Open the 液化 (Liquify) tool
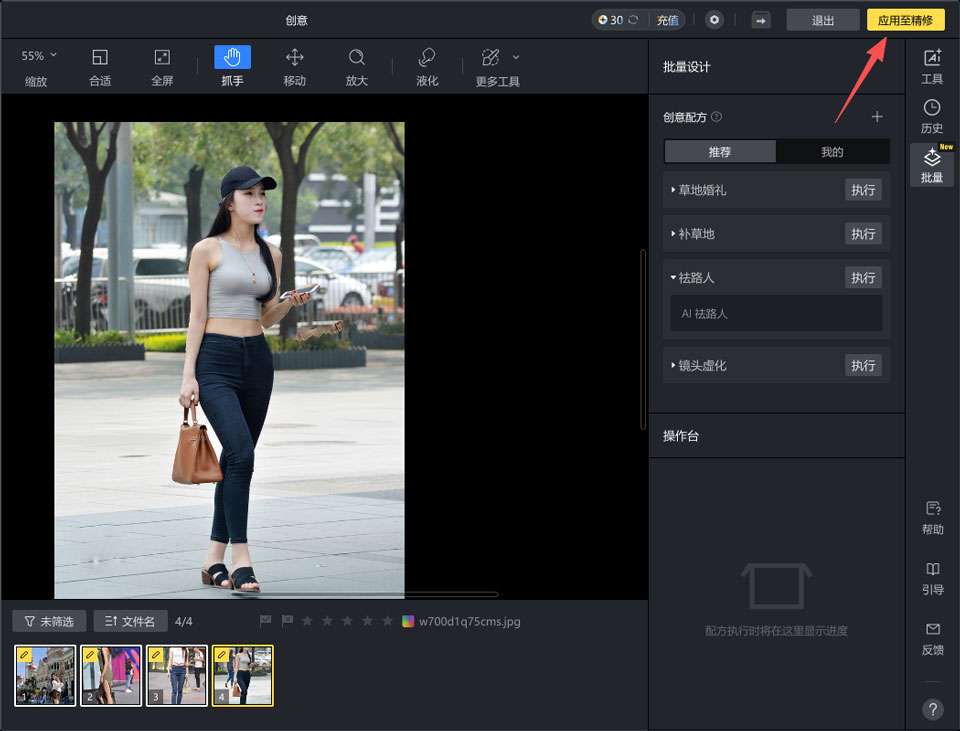Viewport: 960px width, 731px height. [427, 65]
